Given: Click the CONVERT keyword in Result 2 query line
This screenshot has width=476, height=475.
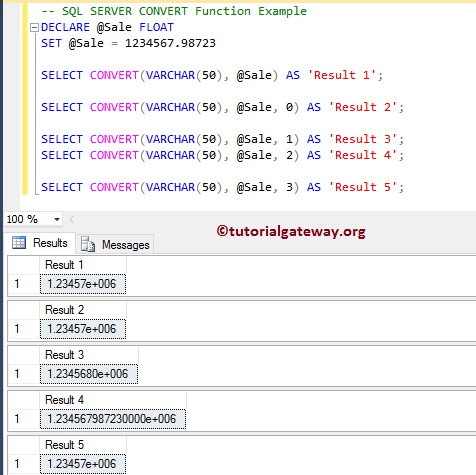Looking at the screenshot, I should point(114,107).
